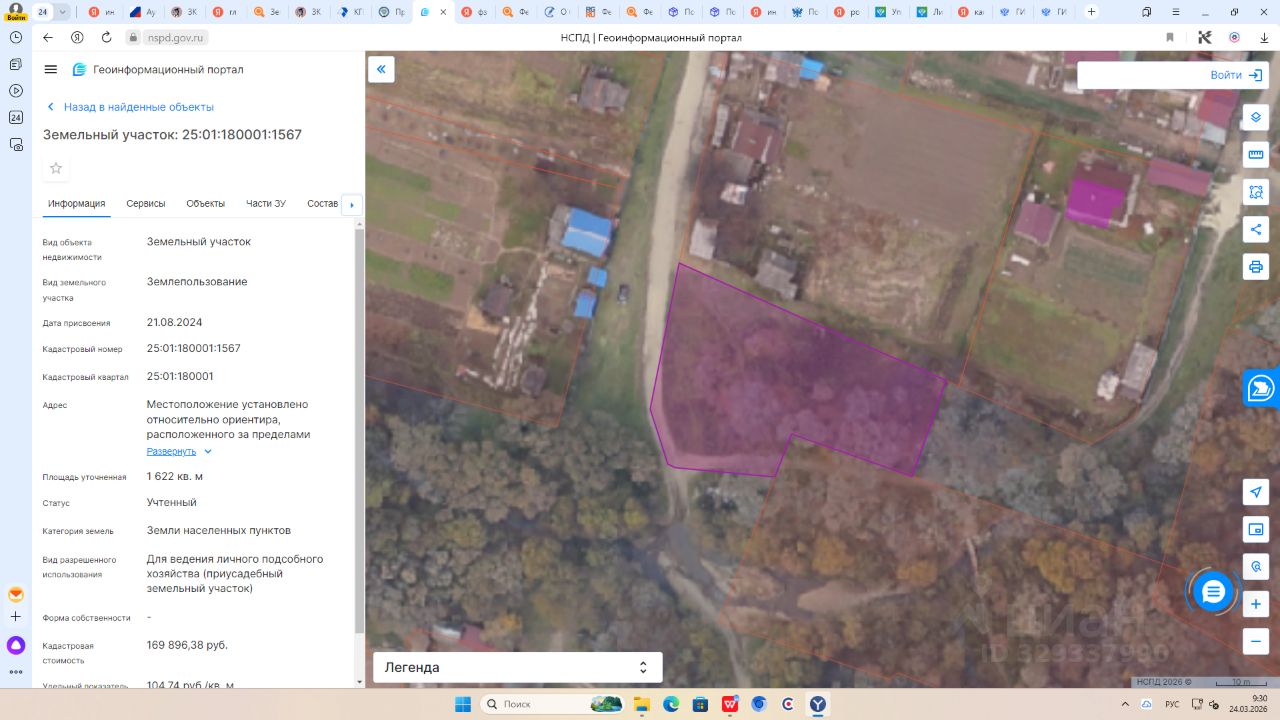Open a new browser tab
Image resolution: width=1280 pixels, height=720 pixels.
[x=1091, y=12]
